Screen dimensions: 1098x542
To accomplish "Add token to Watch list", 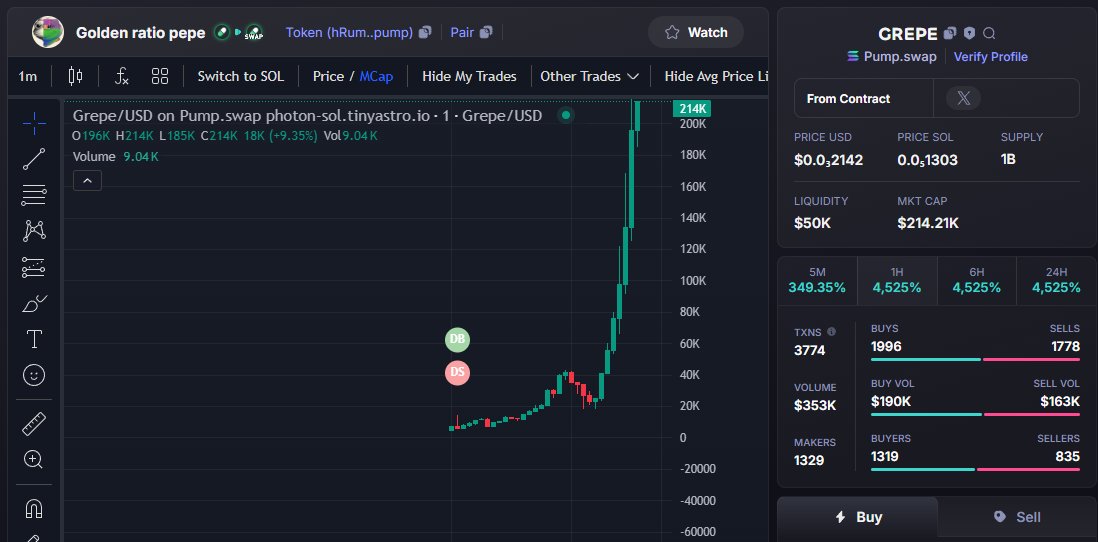I will pyautogui.click(x=695, y=32).
